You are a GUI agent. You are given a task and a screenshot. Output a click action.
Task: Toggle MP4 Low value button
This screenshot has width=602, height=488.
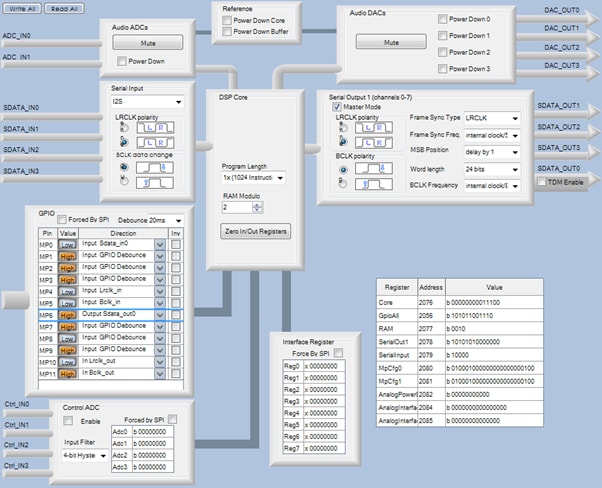(68, 292)
